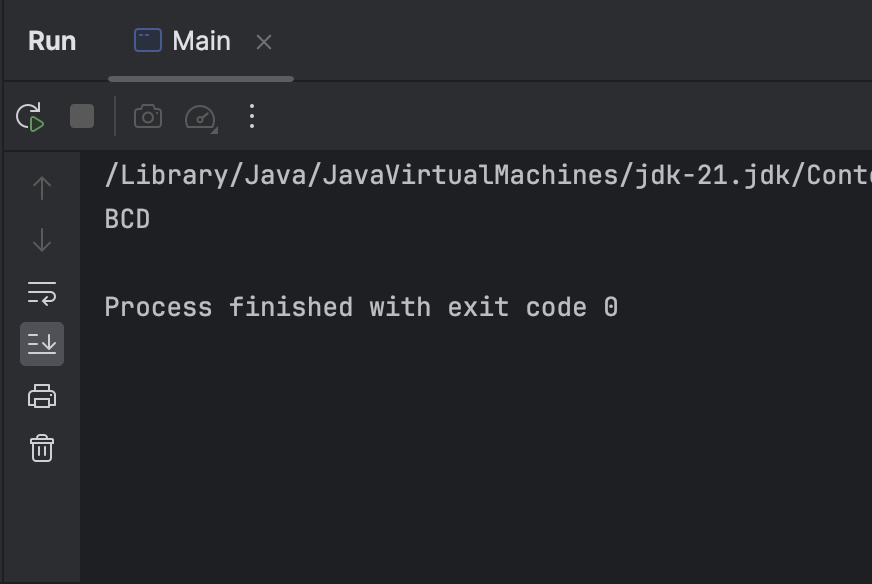Screen dimensions: 872x584
Task: Print the console output via printer icon
Action: (x=42, y=397)
